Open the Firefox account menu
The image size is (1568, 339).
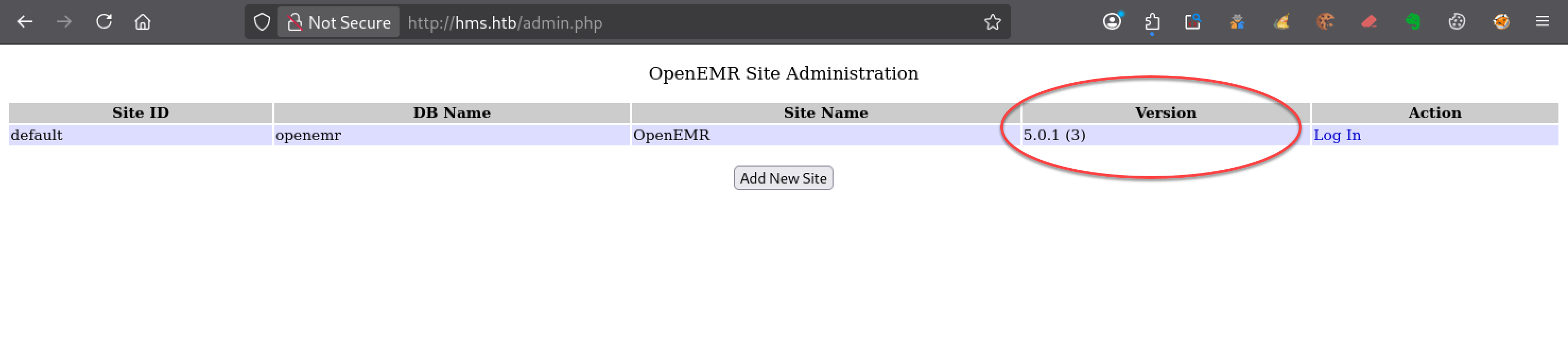click(x=1112, y=22)
